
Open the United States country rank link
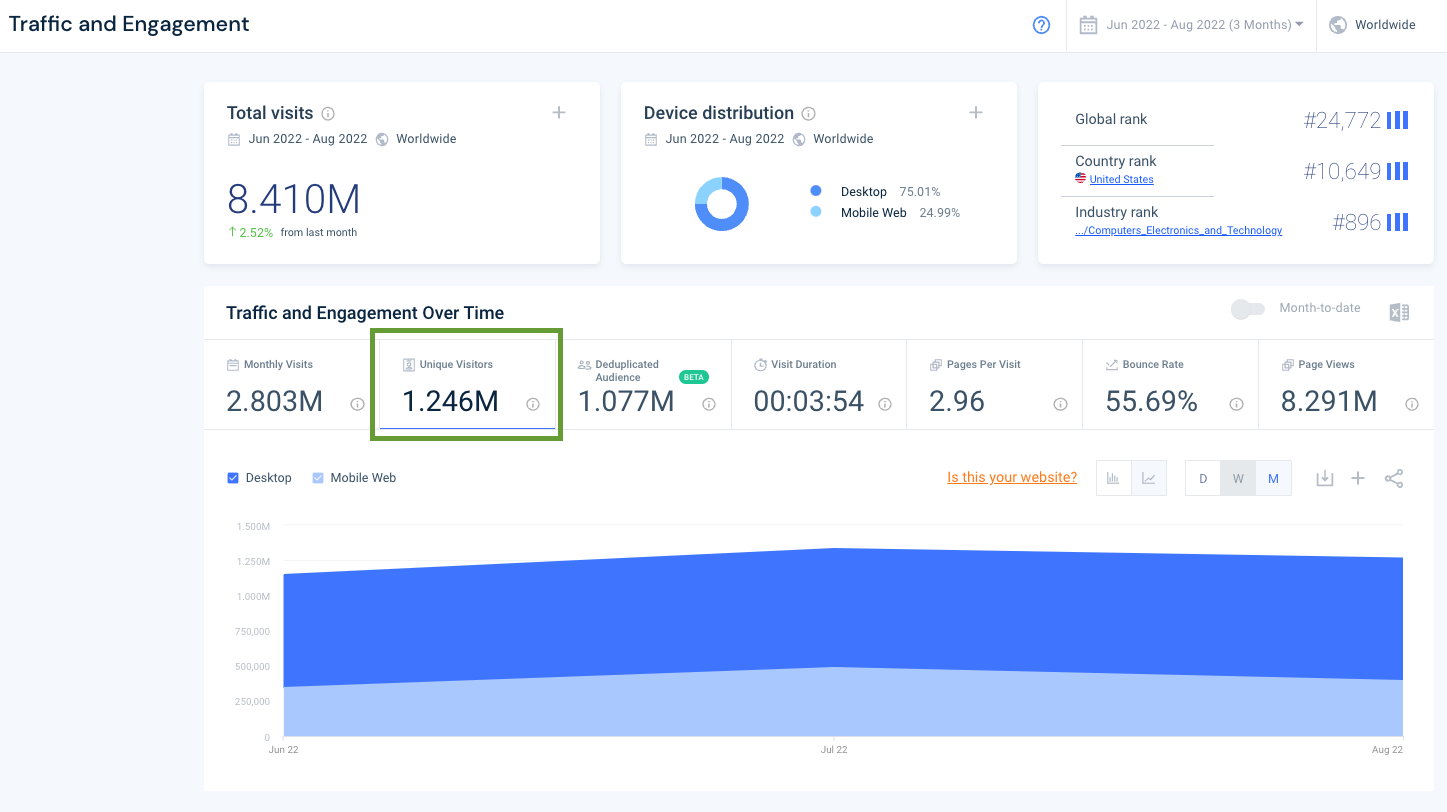(1121, 180)
